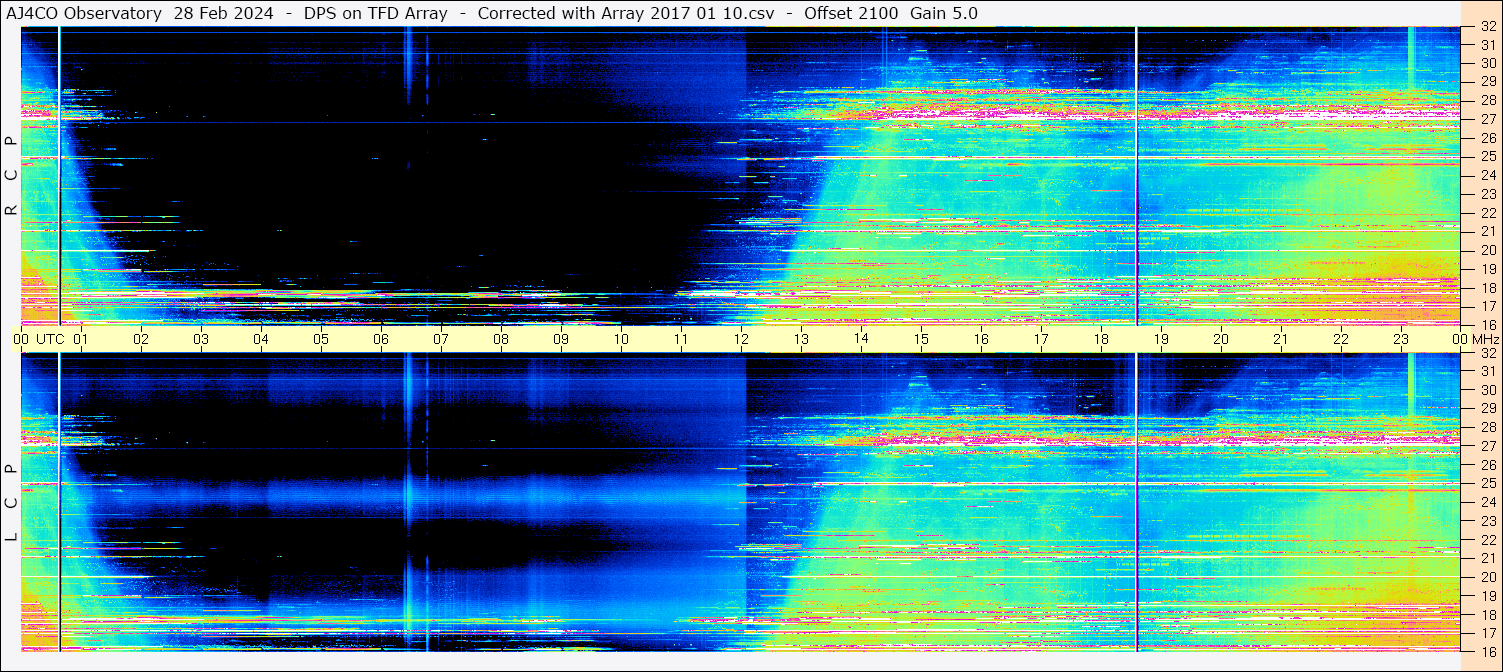Click the 21 MHz tick of LCP panel
Screen dimensions: 1503x672
click(x=1487, y=558)
